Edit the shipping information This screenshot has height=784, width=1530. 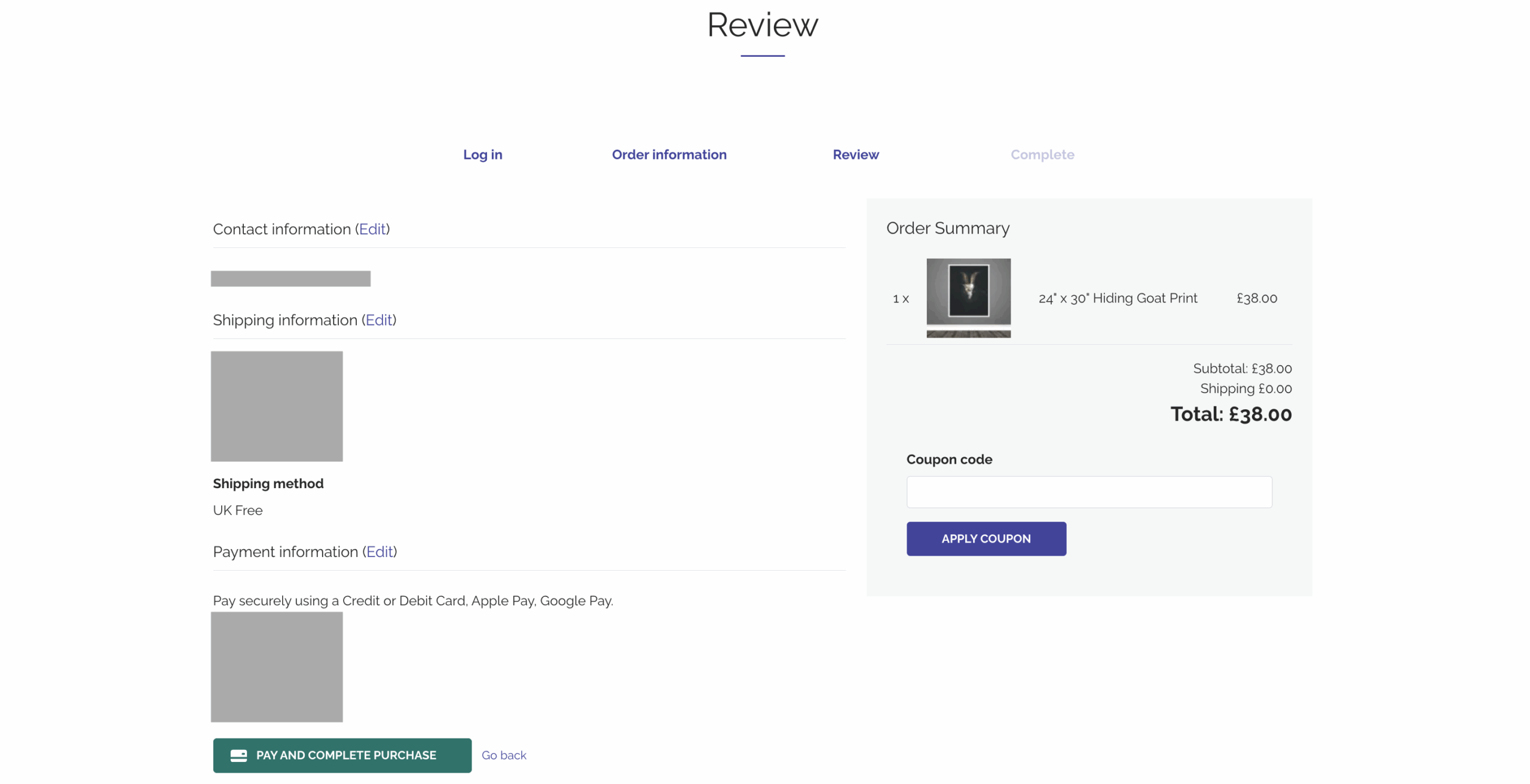coord(378,320)
